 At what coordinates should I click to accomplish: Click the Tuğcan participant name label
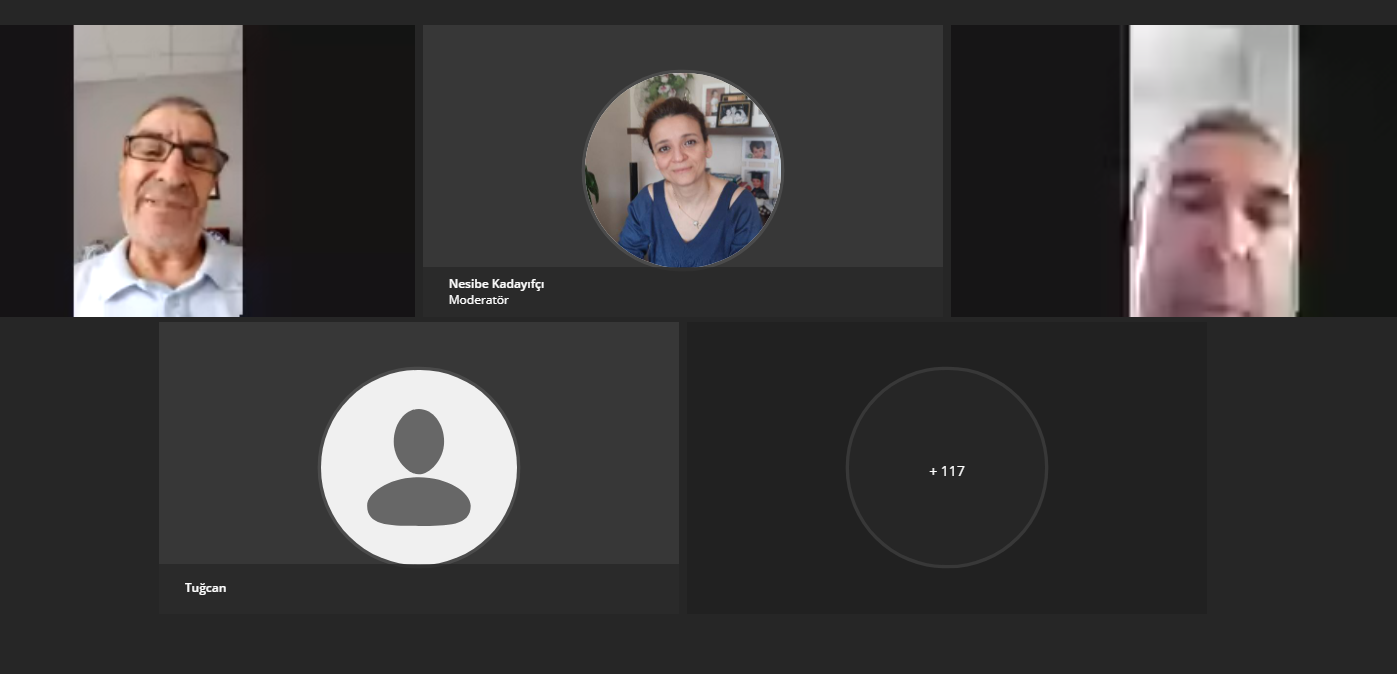205,588
